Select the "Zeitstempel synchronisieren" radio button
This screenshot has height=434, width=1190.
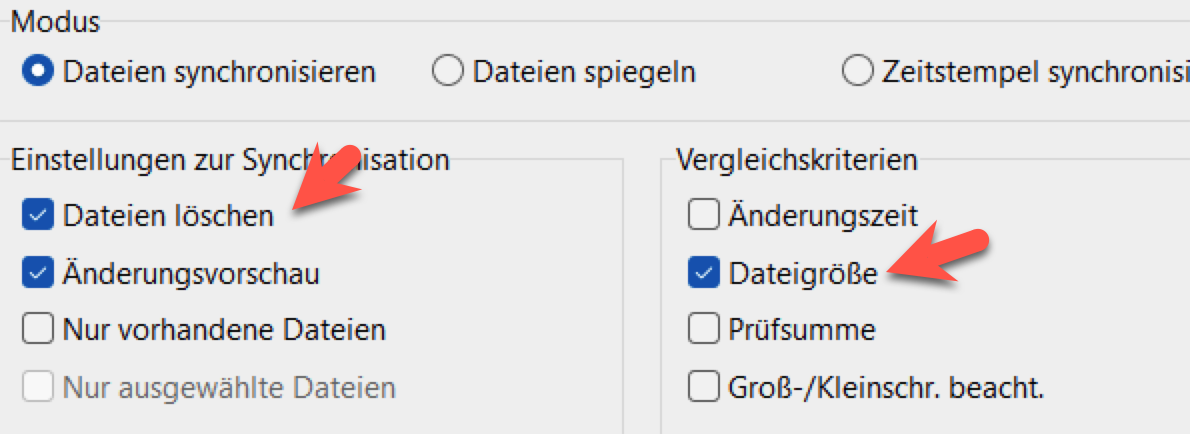(859, 72)
